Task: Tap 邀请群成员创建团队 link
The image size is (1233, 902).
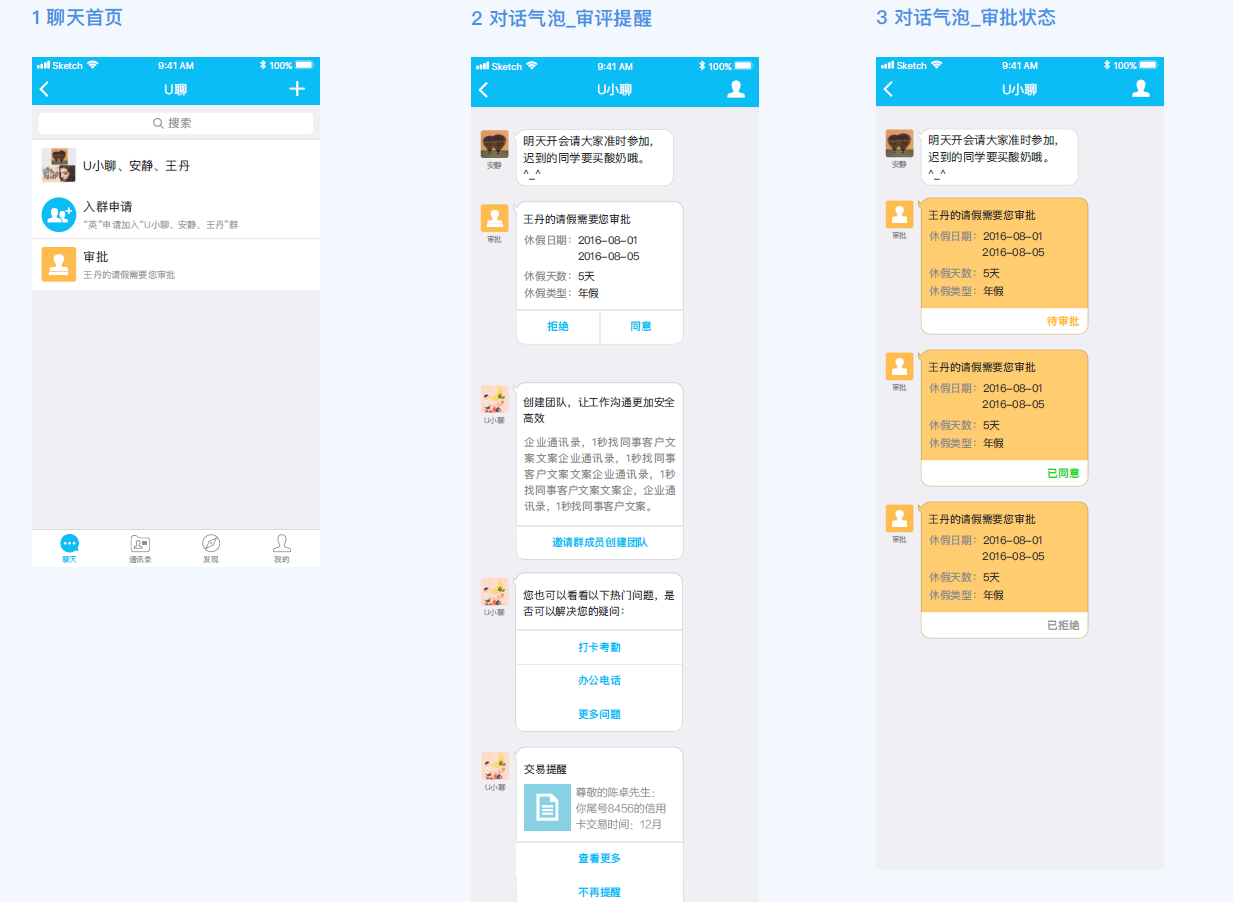Action: pos(599,542)
